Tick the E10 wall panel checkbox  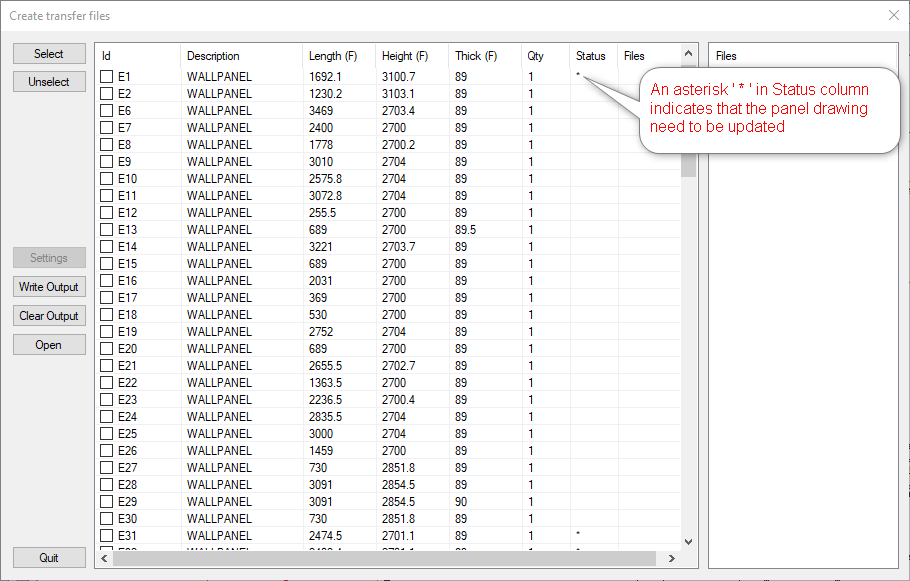click(x=107, y=179)
